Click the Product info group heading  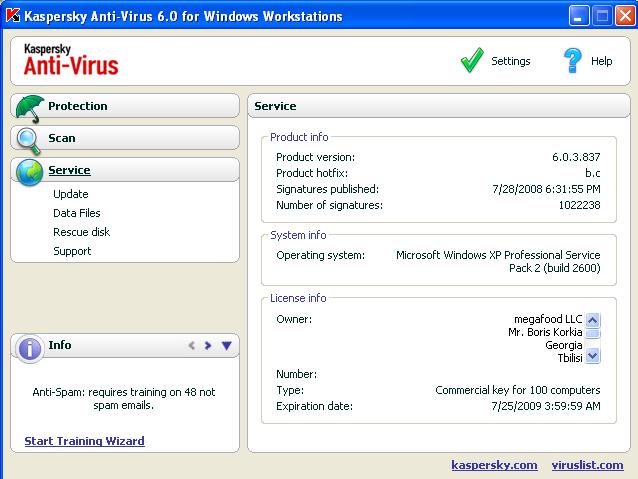[x=299, y=137]
